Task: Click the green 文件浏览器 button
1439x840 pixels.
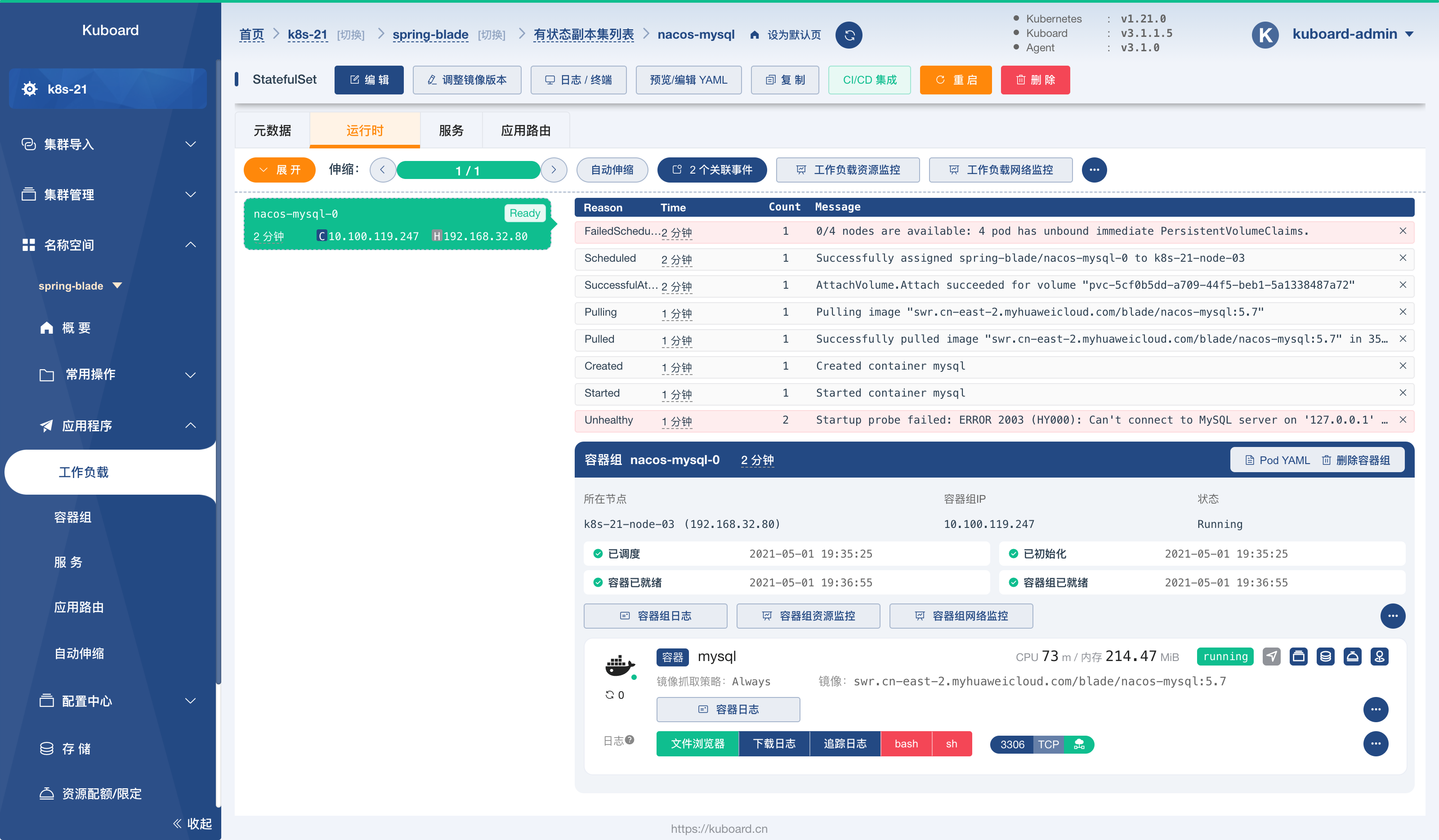Action: (697, 743)
